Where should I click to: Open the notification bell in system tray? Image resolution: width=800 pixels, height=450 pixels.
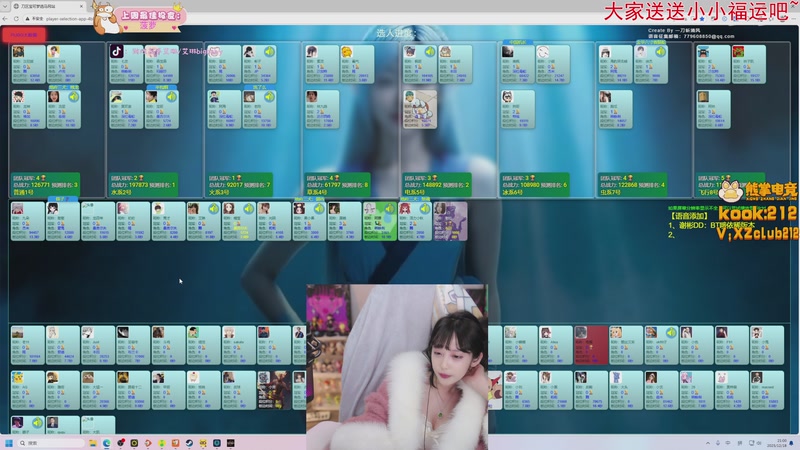793,443
